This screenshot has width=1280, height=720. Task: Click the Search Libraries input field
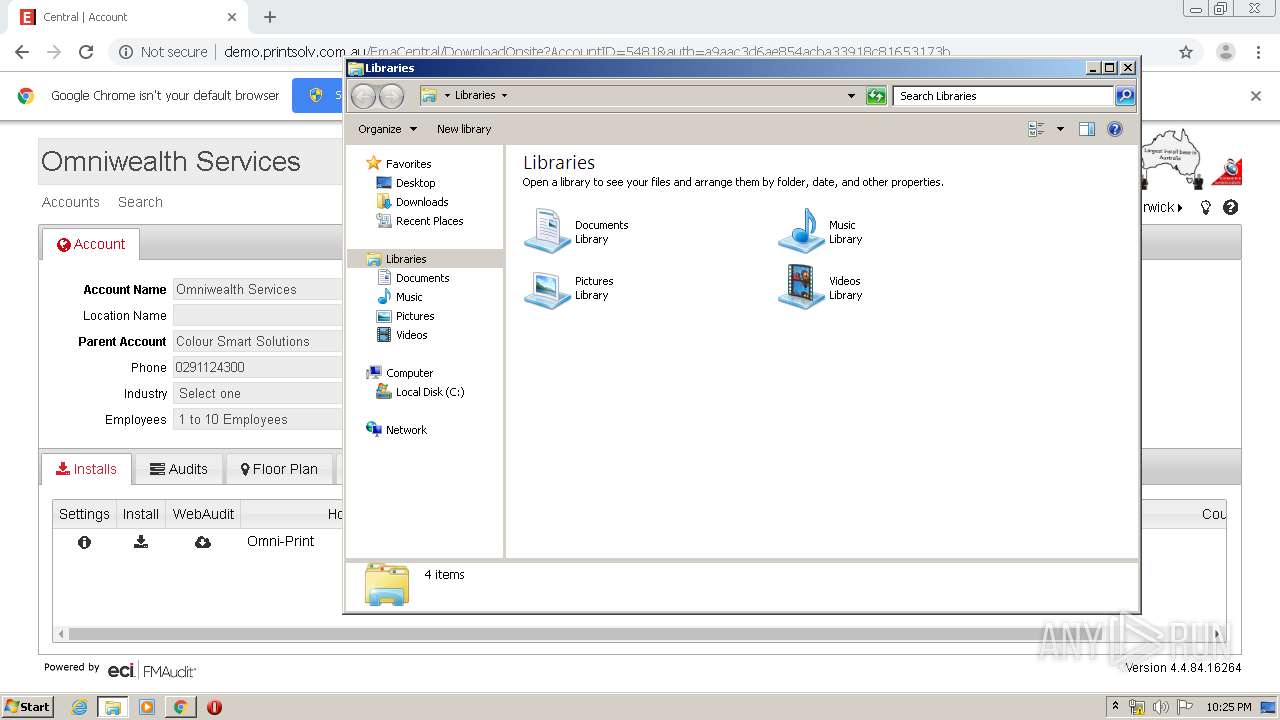[x=1003, y=96]
